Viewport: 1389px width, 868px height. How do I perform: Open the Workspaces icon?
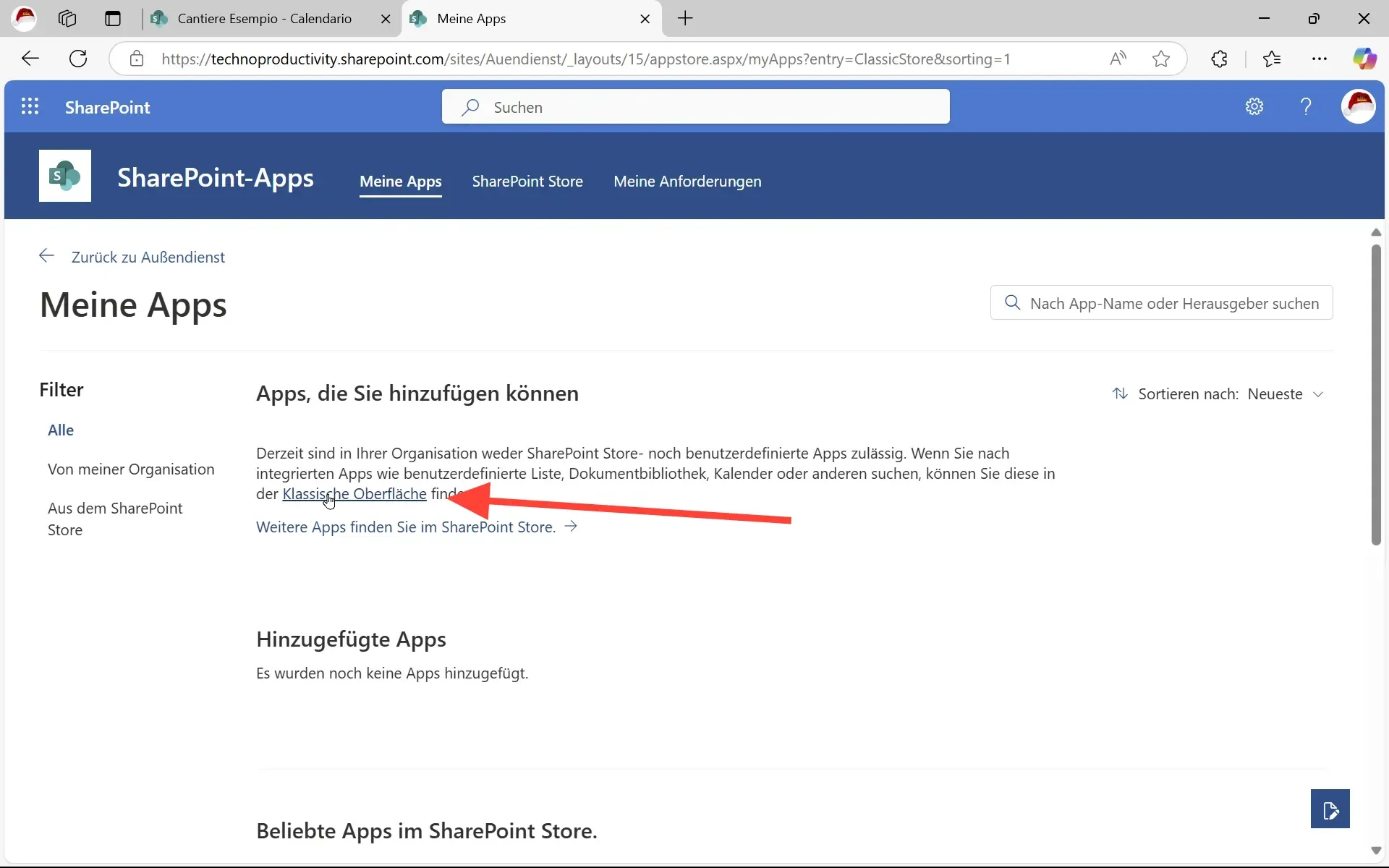pyautogui.click(x=67, y=18)
